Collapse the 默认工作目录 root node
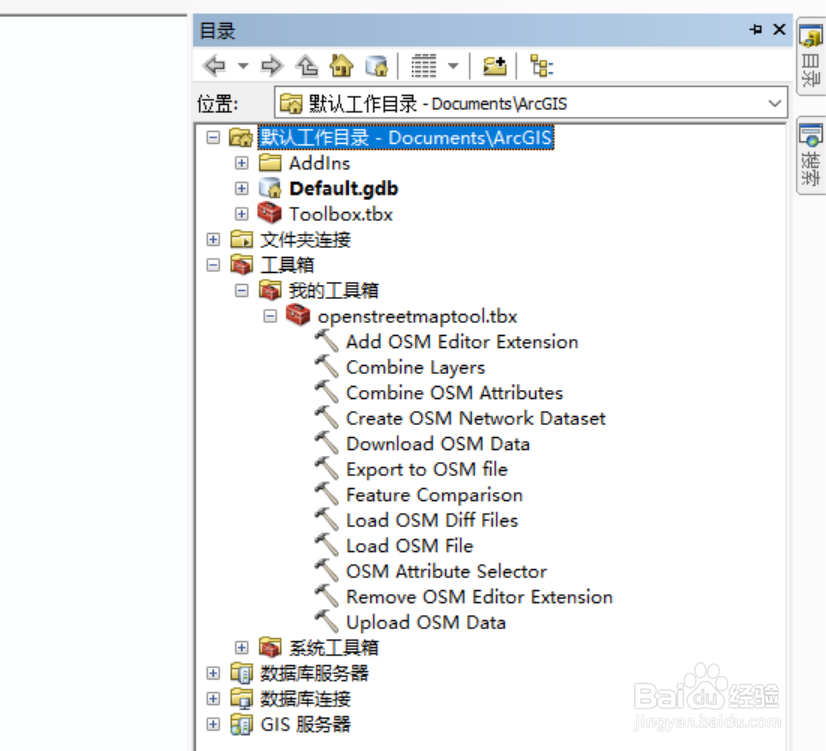 [213, 137]
